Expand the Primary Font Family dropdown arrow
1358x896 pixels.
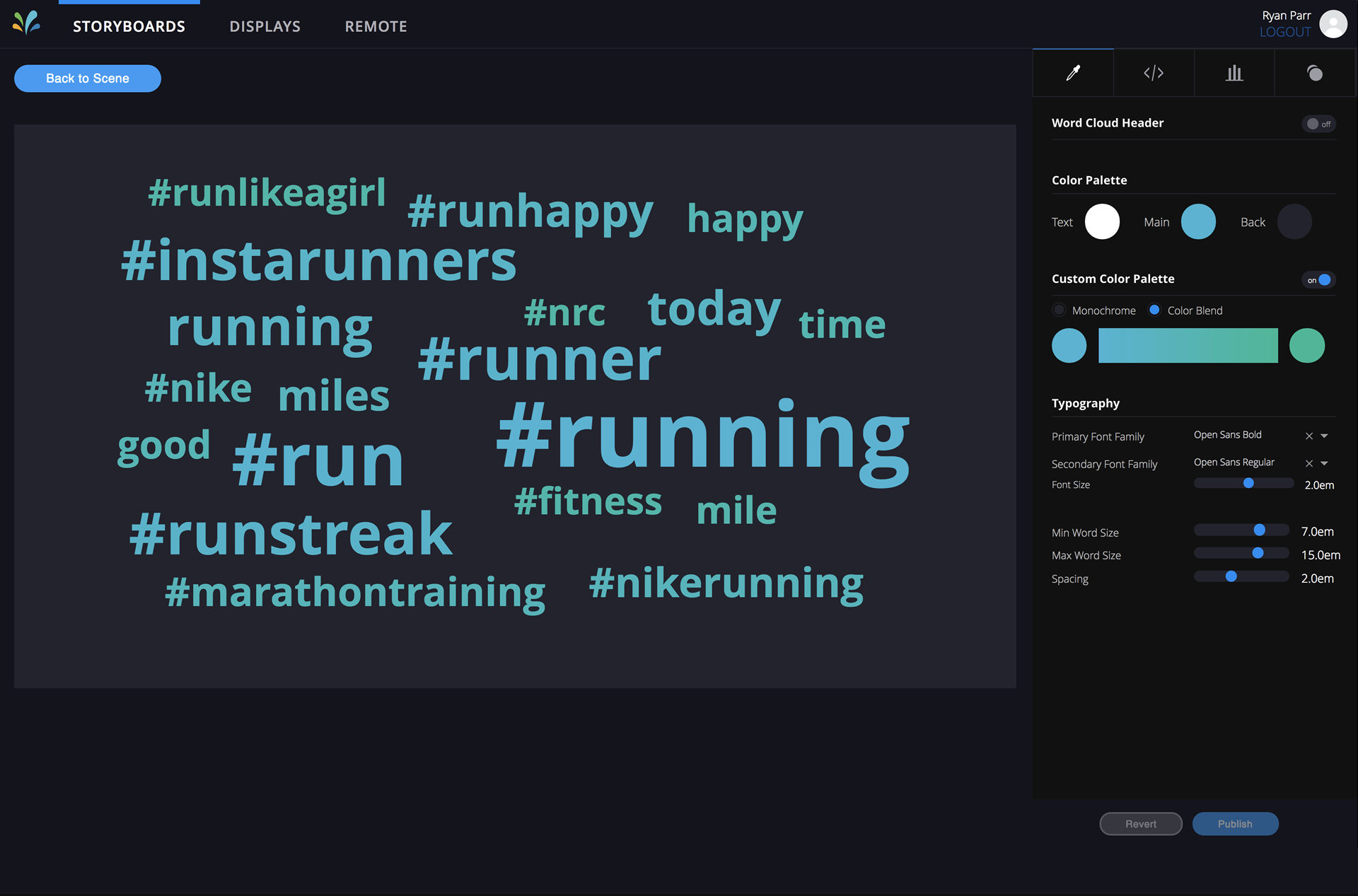click(x=1324, y=436)
